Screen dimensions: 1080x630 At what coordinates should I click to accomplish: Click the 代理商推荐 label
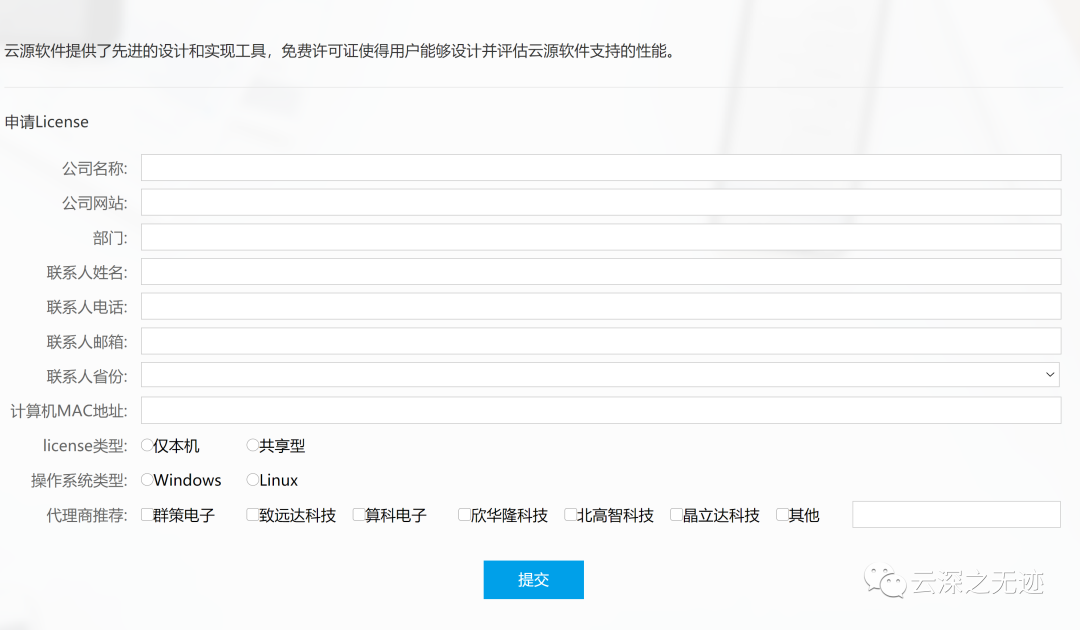click(87, 516)
